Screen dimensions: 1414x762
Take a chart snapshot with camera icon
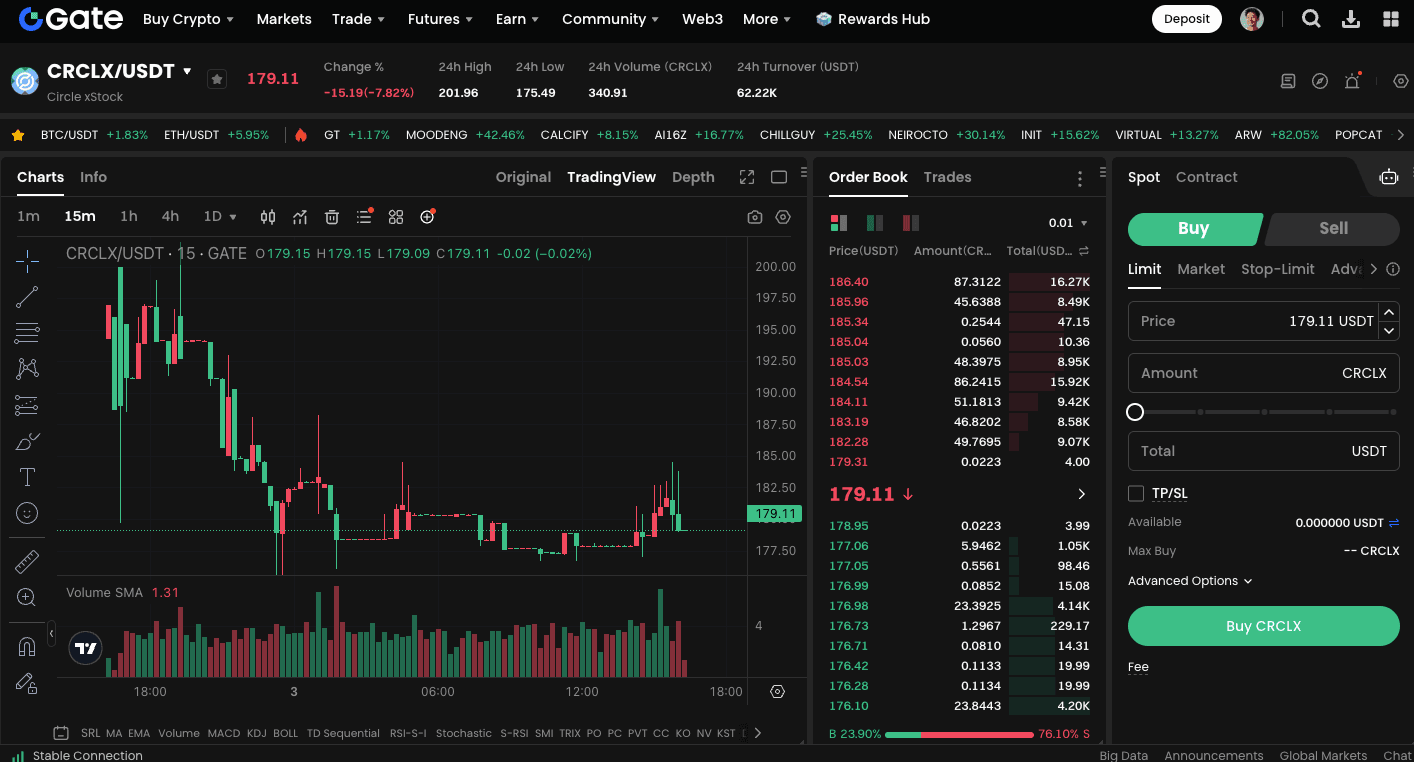point(755,217)
